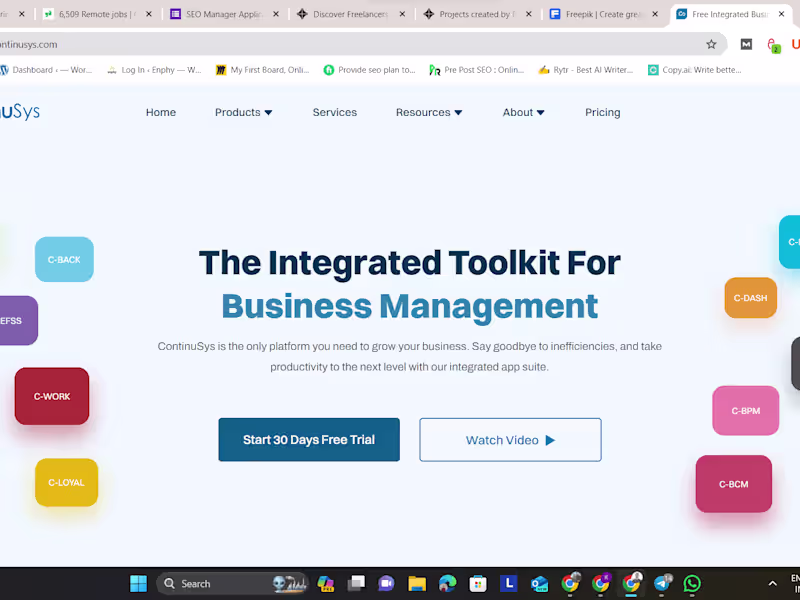
Task: Click the C-WORK red app icon
Action: (x=51, y=396)
